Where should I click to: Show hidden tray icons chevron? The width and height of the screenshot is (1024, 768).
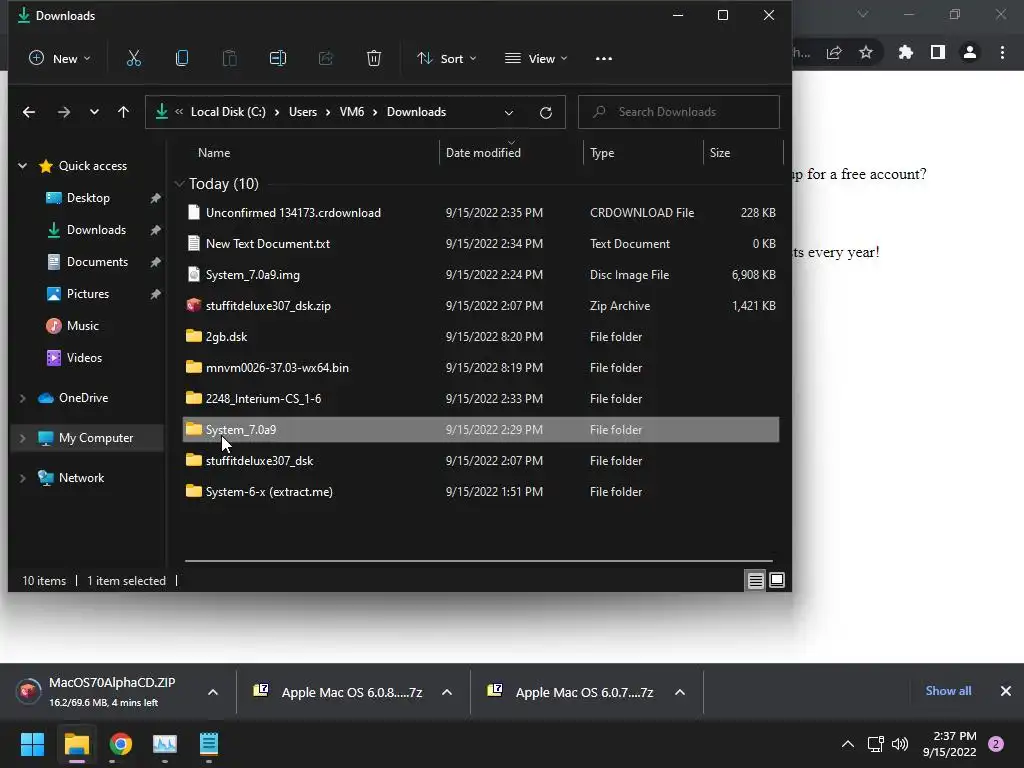coord(848,744)
